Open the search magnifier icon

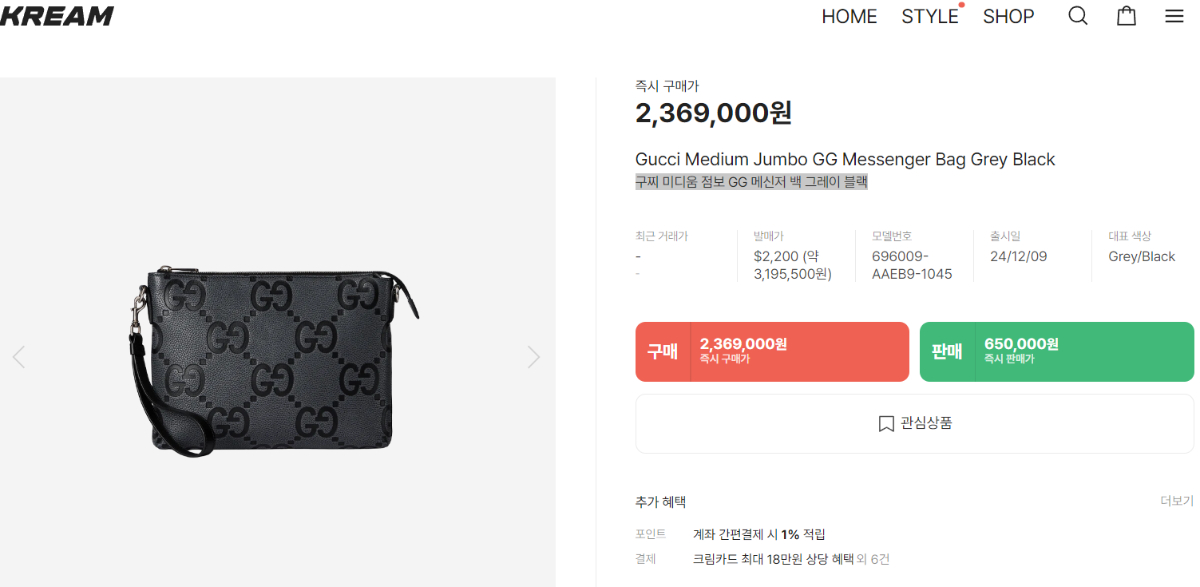(1077, 16)
